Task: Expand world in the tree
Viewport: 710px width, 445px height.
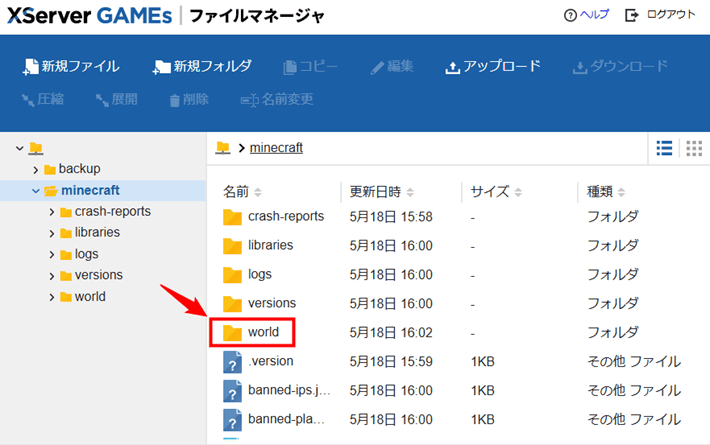Action: click(x=52, y=297)
